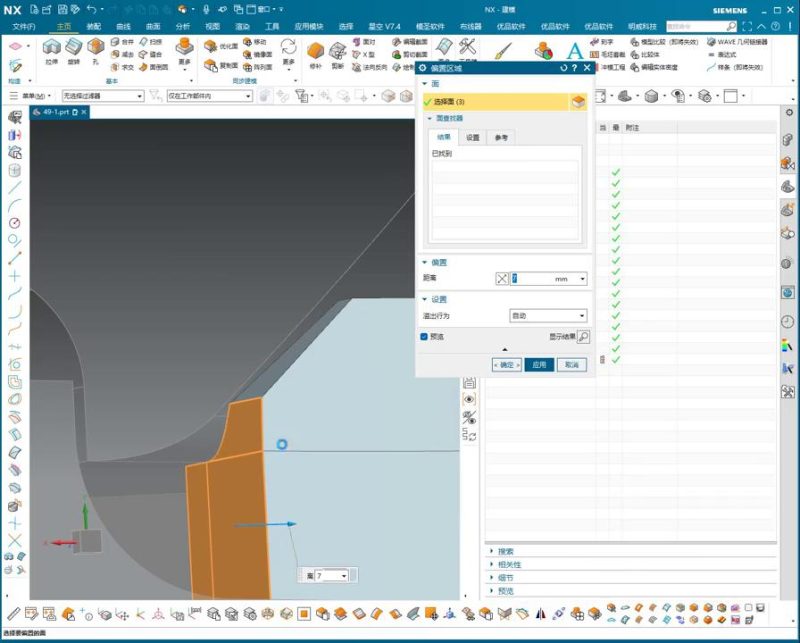Viewport: 800px width, 643px height.
Task: Click the reverse direction icon beside 距离
Action: coord(502,279)
